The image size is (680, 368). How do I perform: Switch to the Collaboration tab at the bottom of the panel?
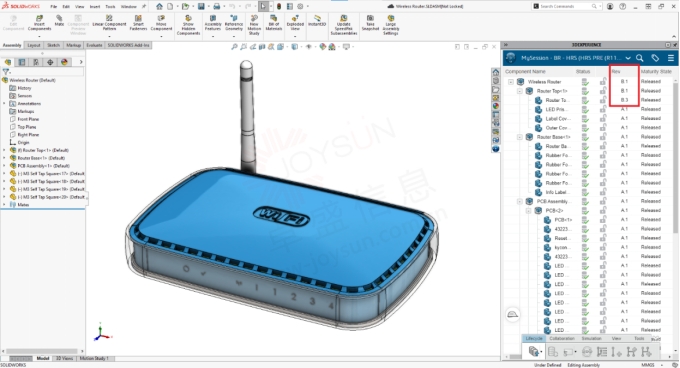click(562, 339)
